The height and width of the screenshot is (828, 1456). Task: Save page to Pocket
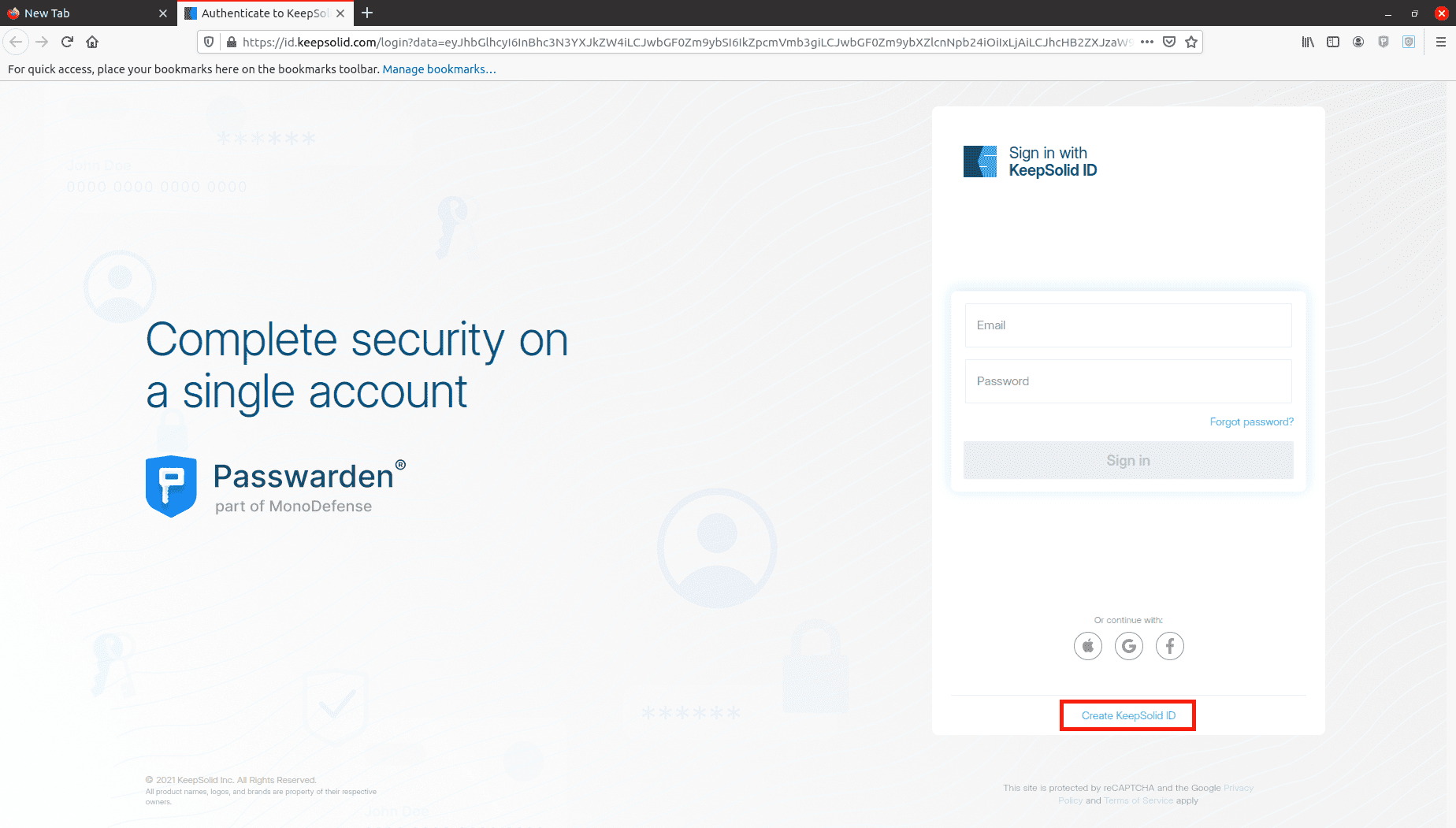pos(1169,42)
